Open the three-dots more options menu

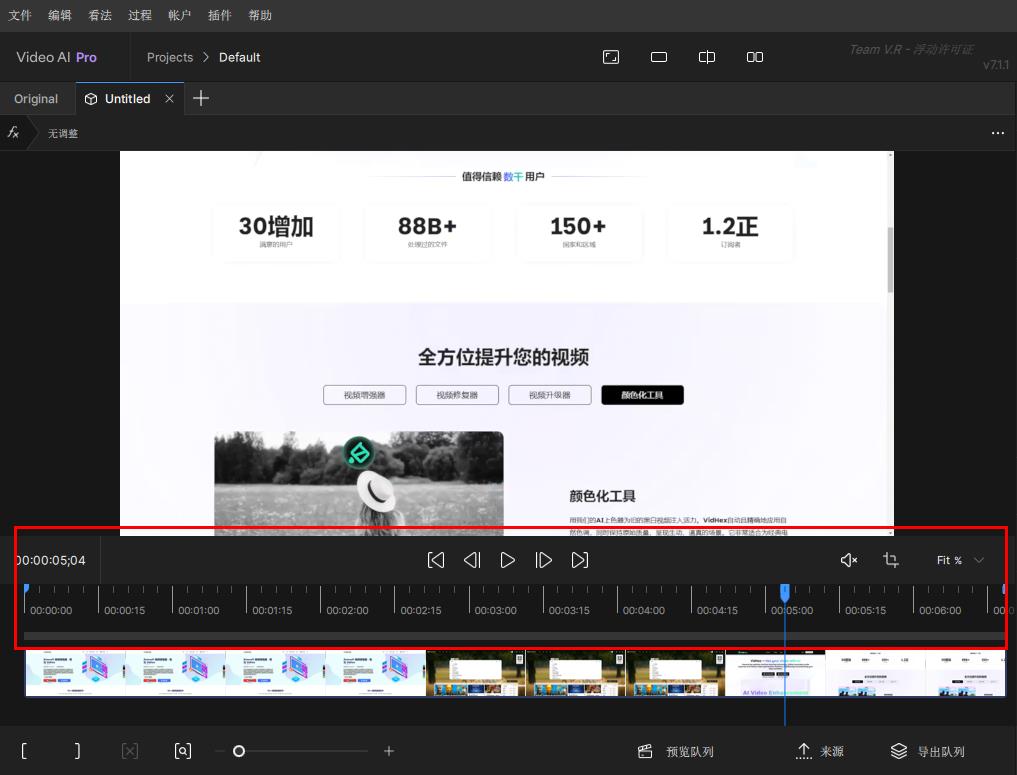[997, 133]
